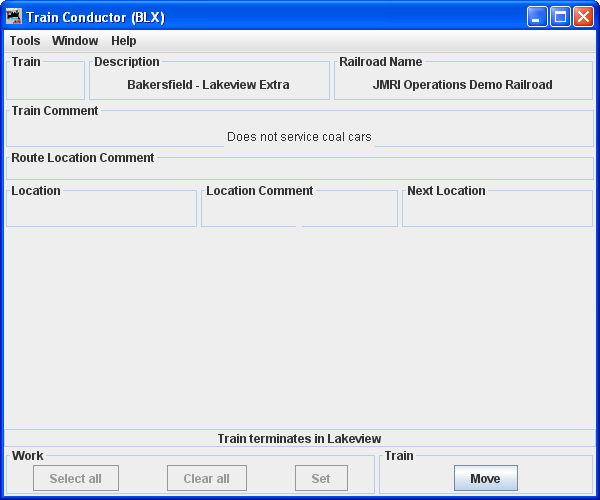Open the Window menu
This screenshot has width=600, height=500.
75,41
